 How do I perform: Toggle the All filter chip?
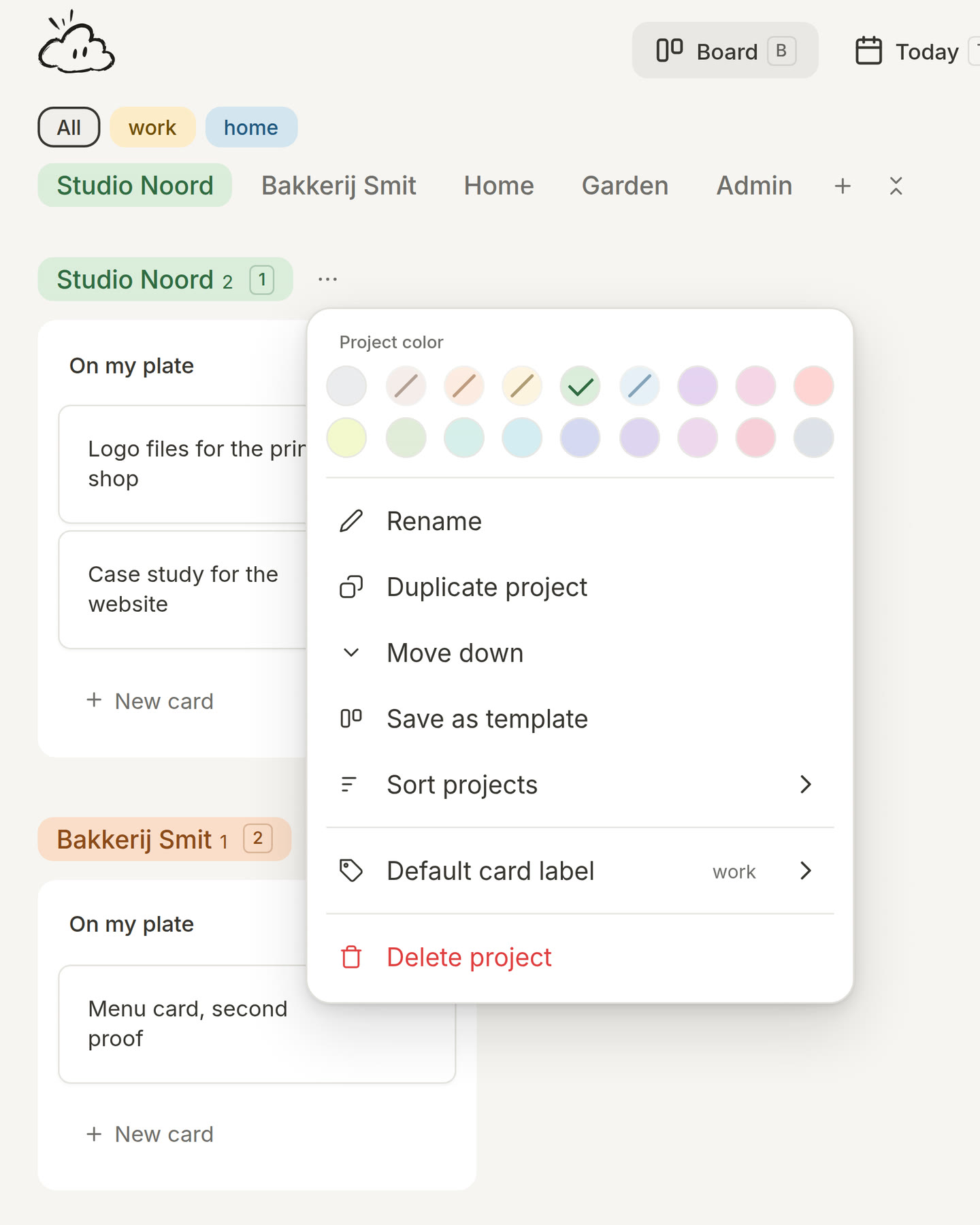tap(69, 127)
